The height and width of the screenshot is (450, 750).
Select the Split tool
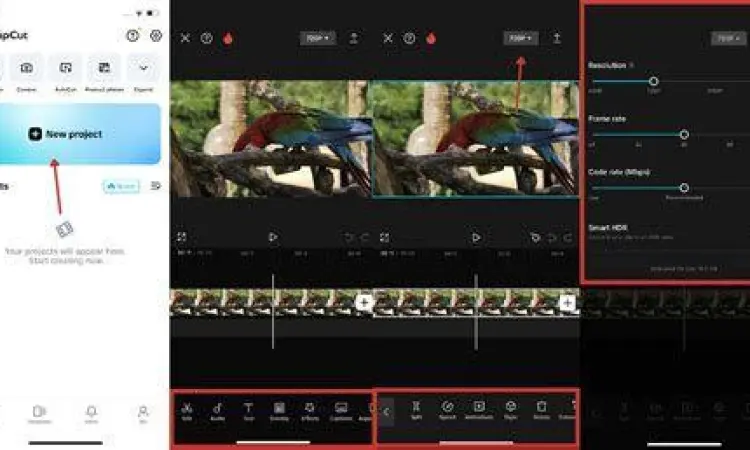[416, 411]
